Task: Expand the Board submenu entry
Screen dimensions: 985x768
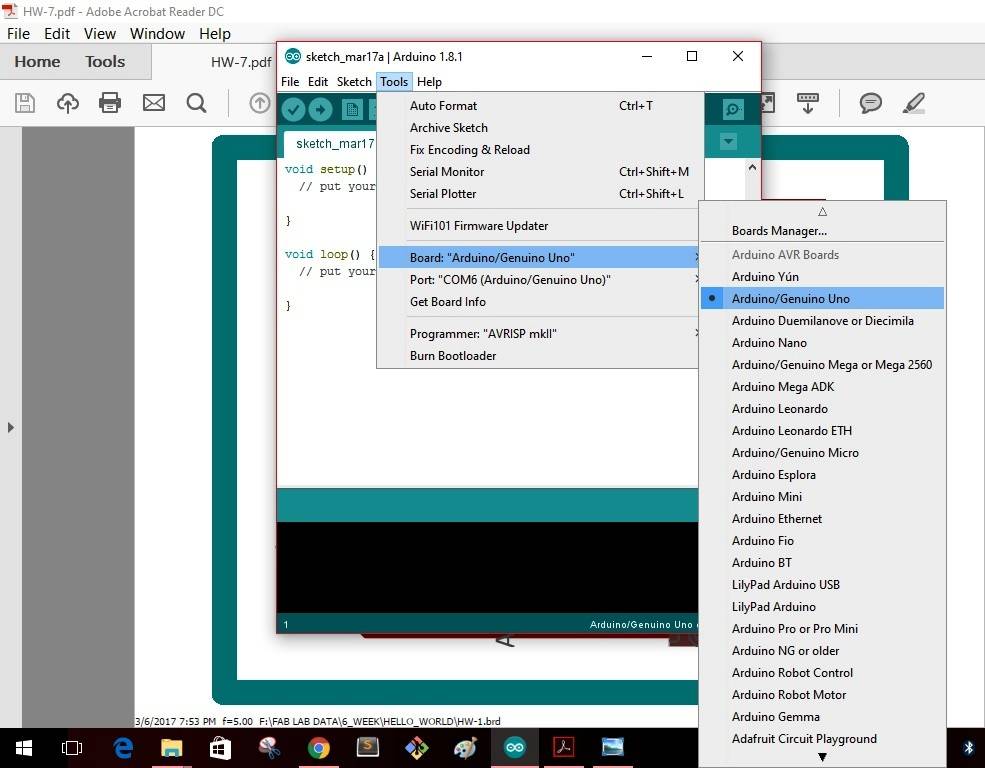Action: coord(539,257)
